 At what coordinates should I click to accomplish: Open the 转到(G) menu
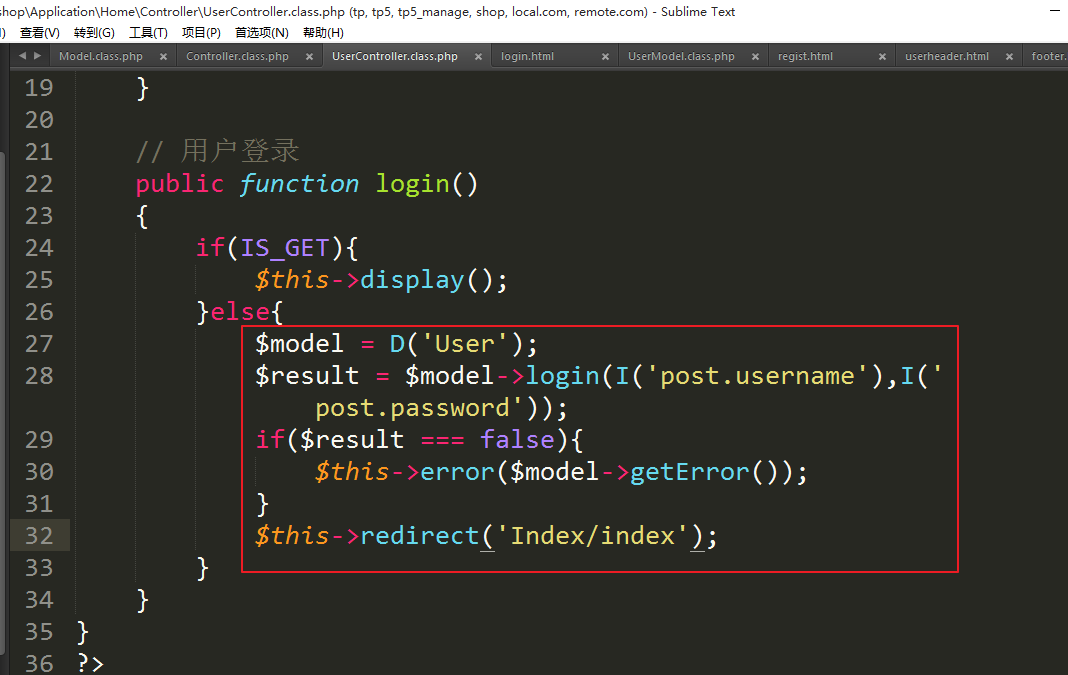pyautogui.click(x=94, y=33)
